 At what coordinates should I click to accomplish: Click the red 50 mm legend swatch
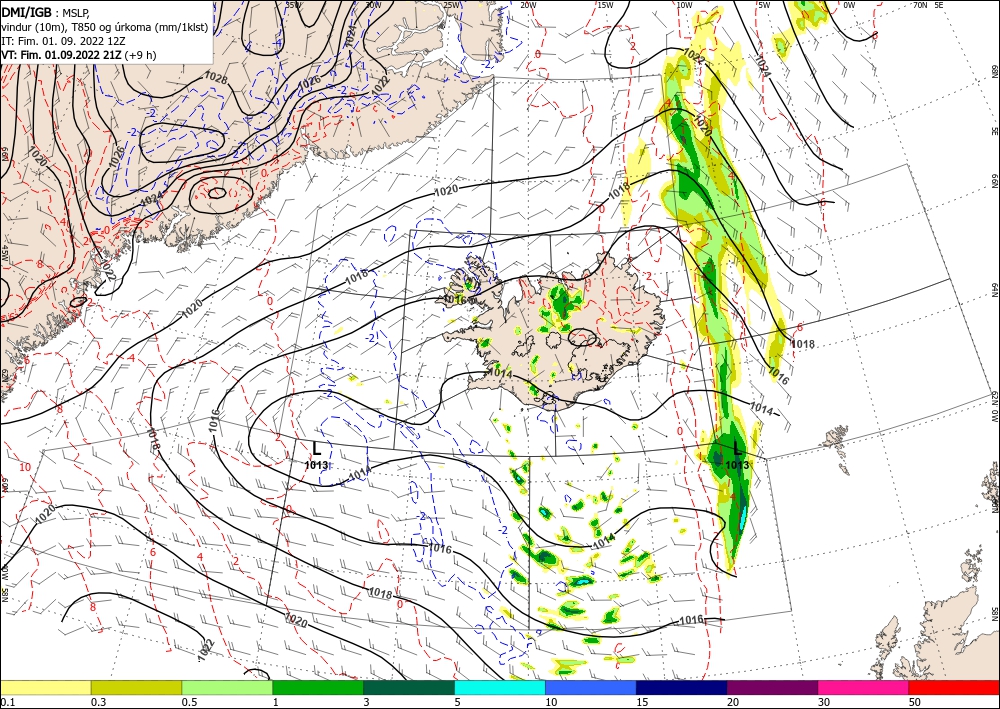[x=954, y=687]
